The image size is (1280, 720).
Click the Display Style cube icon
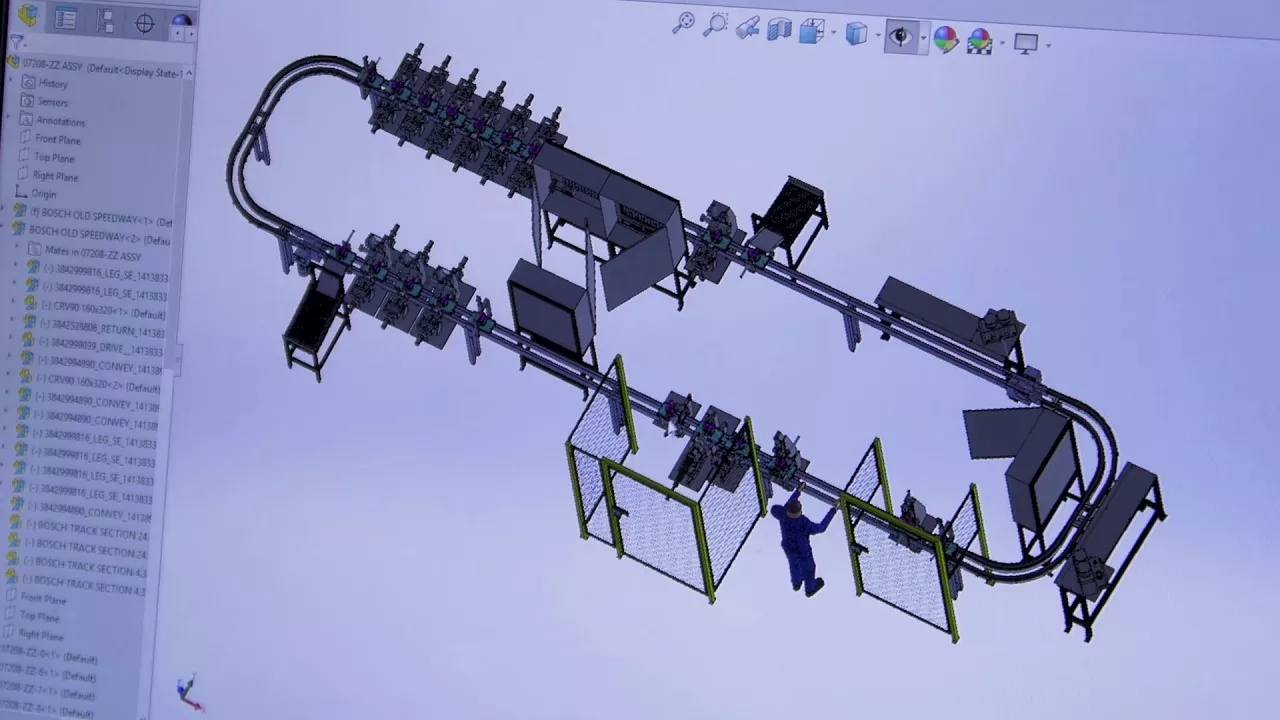point(856,34)
